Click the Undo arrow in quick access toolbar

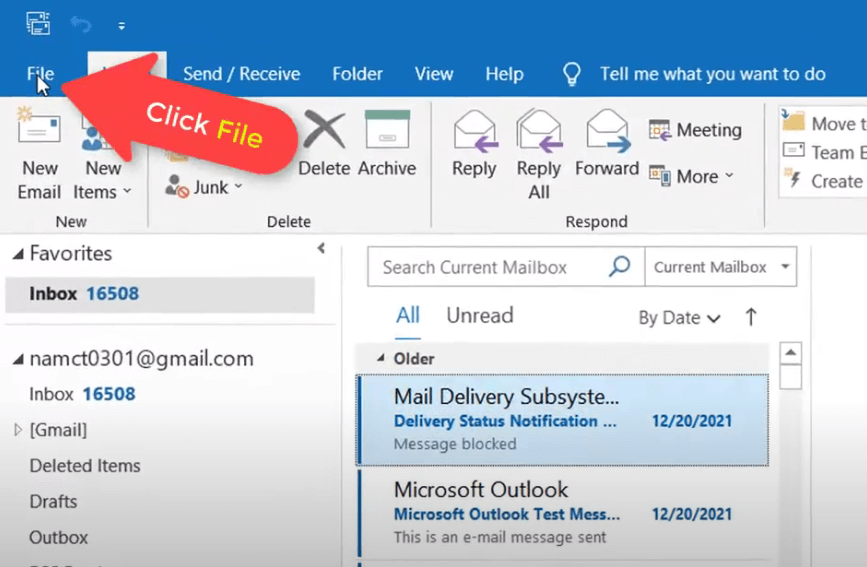81,24
